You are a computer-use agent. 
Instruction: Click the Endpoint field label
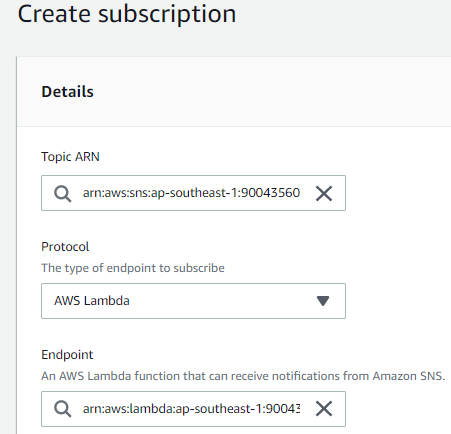click(x=67, y=355)
